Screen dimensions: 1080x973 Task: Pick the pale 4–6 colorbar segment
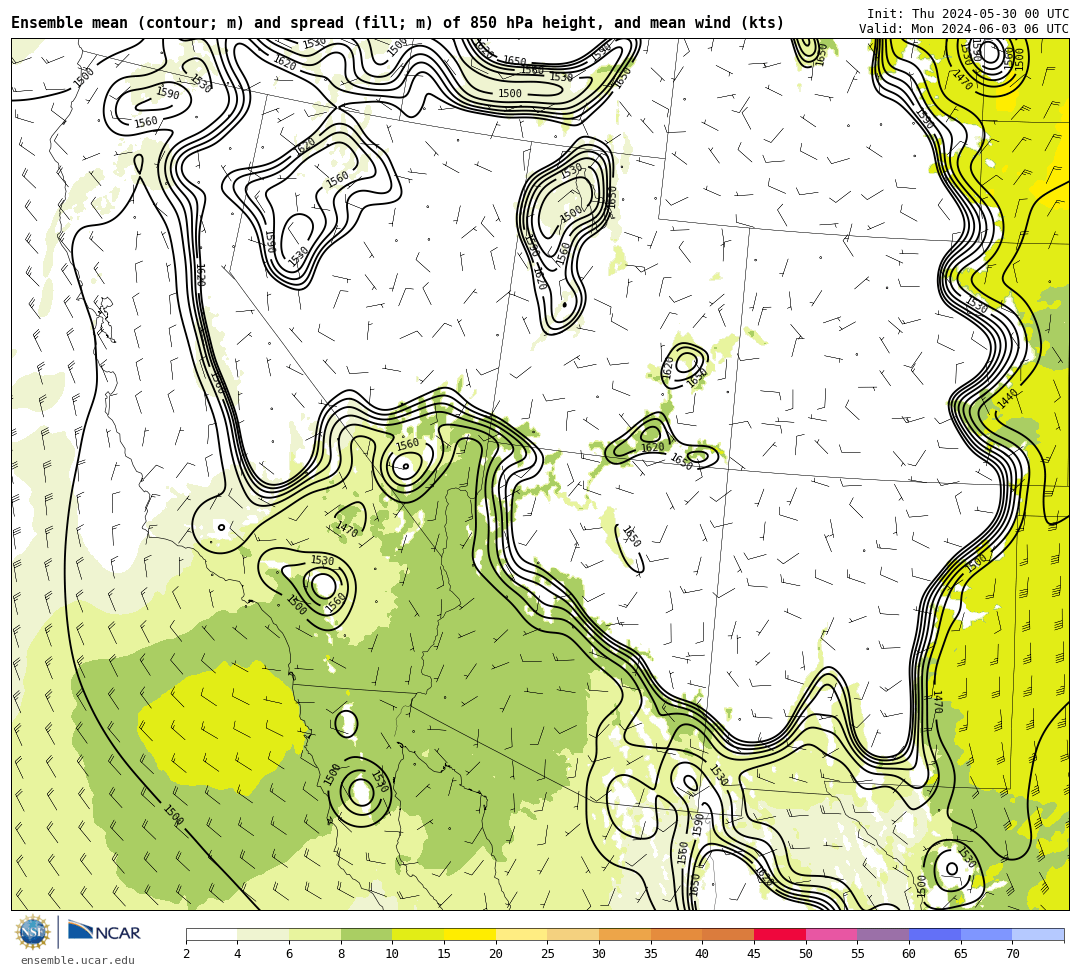click(263, 934)
